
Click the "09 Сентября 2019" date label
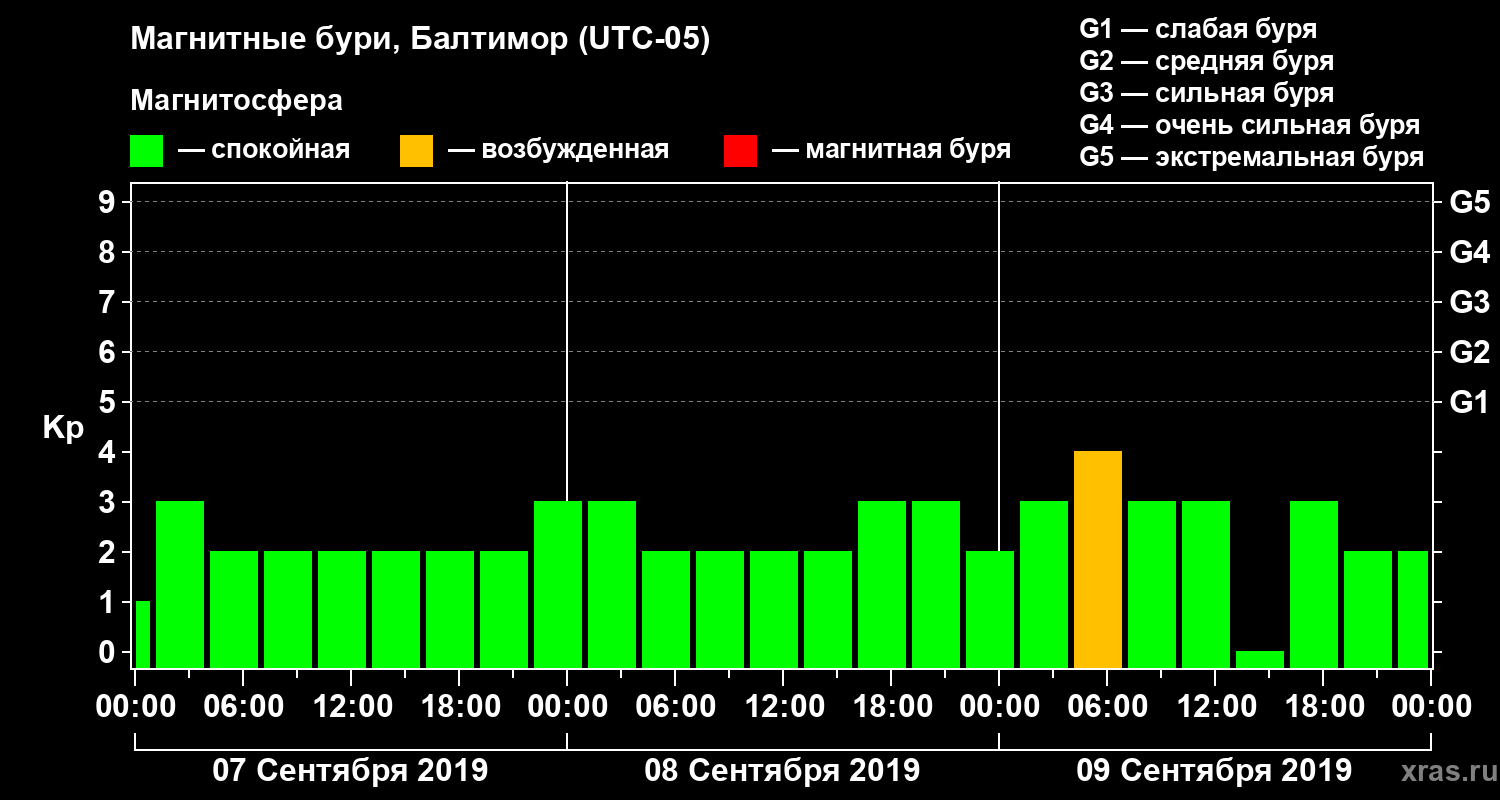pos(1214,771)
